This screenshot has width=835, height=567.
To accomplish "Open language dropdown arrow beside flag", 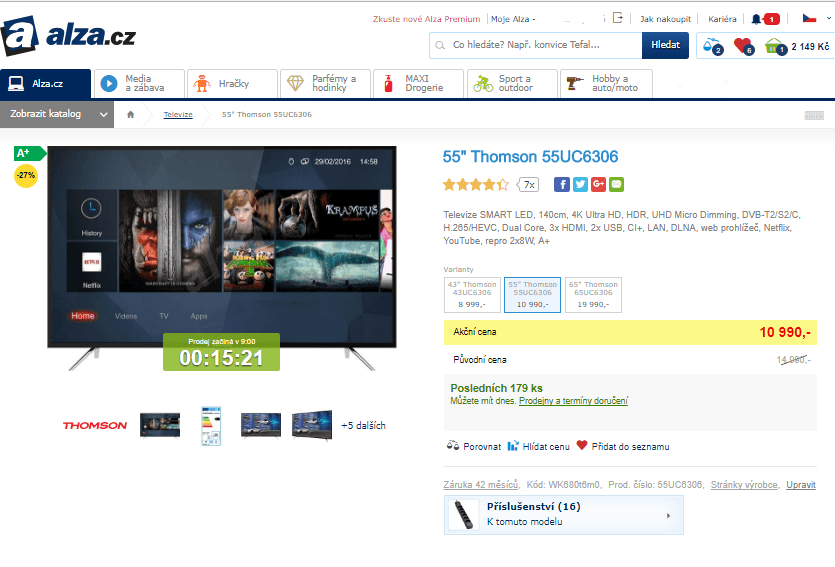I will tap(828, 18).
